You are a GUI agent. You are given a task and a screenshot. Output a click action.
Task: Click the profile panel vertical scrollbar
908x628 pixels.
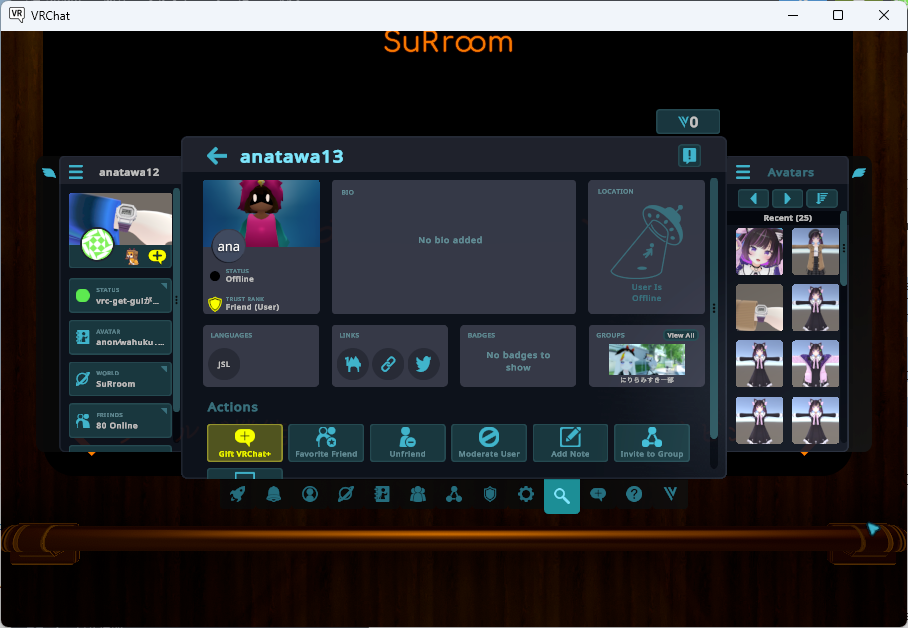tap(714, 308)
